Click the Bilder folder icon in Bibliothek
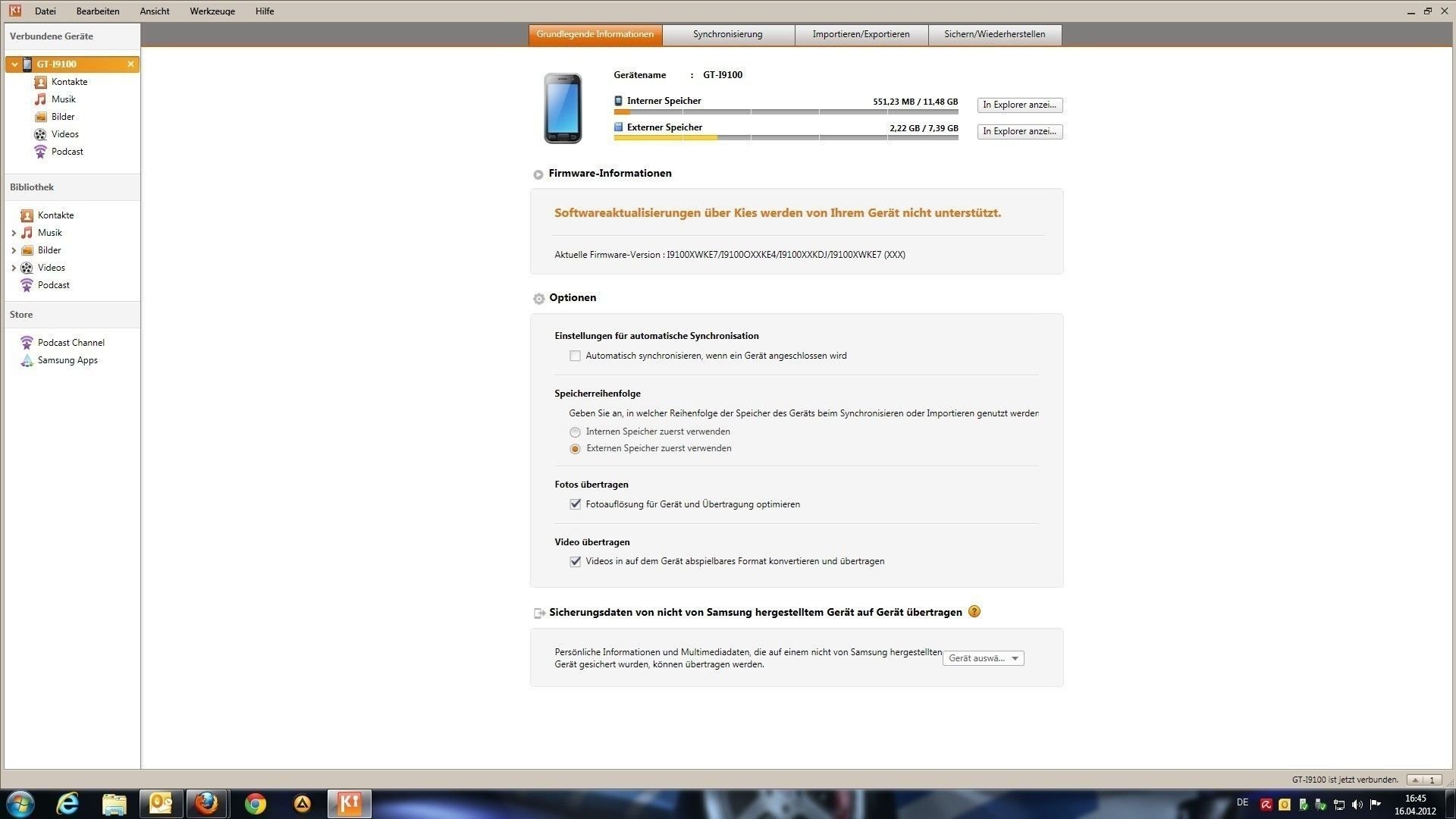This screenshot has width=1456, height=819. (x=27, y=250)
